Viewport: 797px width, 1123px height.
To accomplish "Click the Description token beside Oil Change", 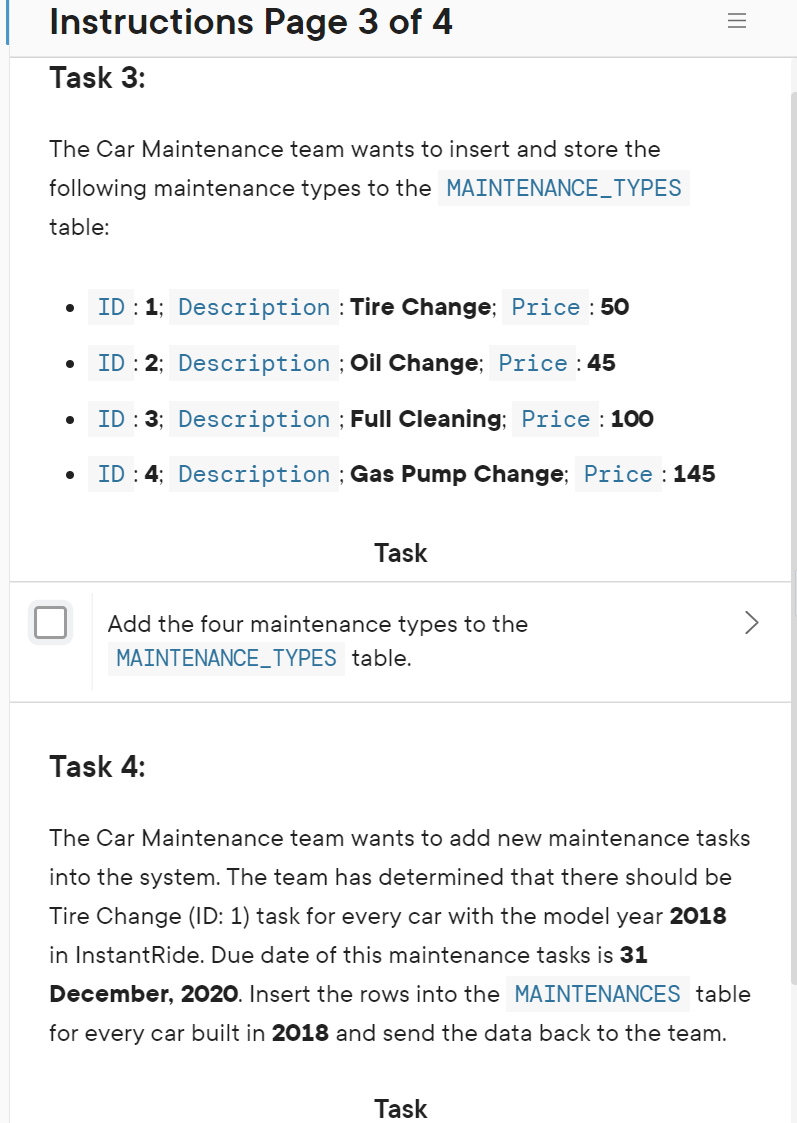I will (253, 363).
